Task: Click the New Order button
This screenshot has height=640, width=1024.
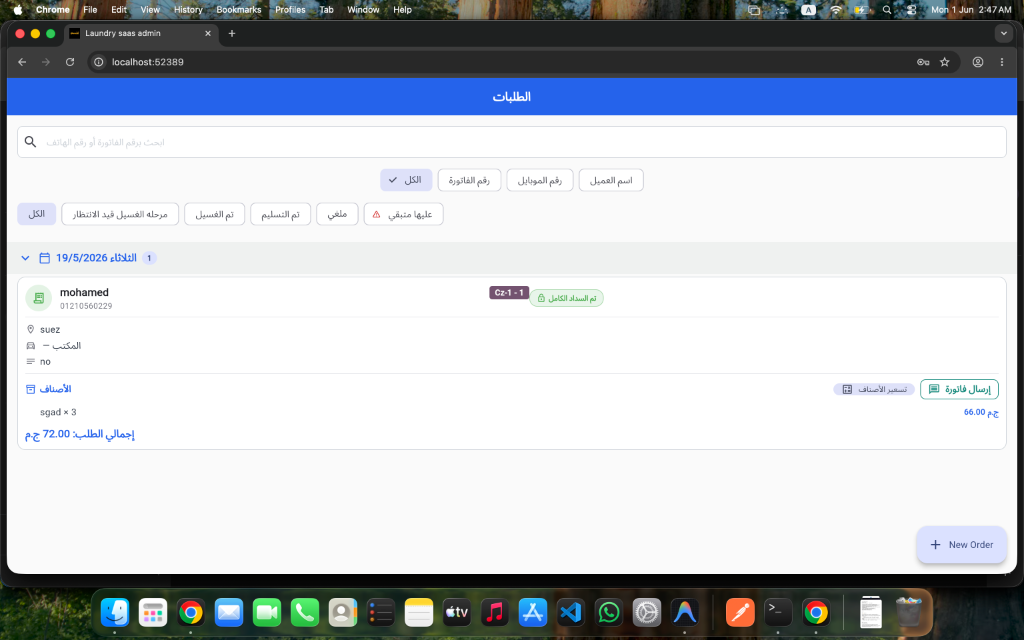Action: coord(961,545)
